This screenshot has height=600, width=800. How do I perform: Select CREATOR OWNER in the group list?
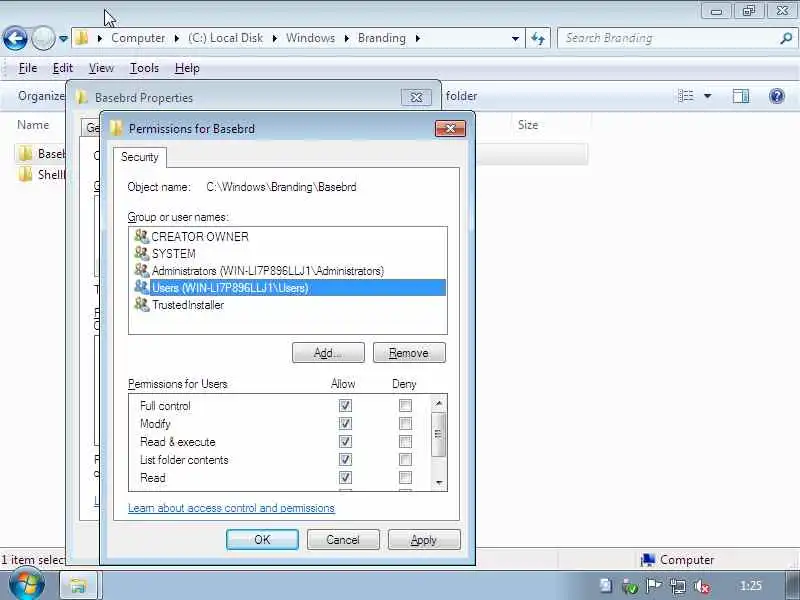(288, 237)
